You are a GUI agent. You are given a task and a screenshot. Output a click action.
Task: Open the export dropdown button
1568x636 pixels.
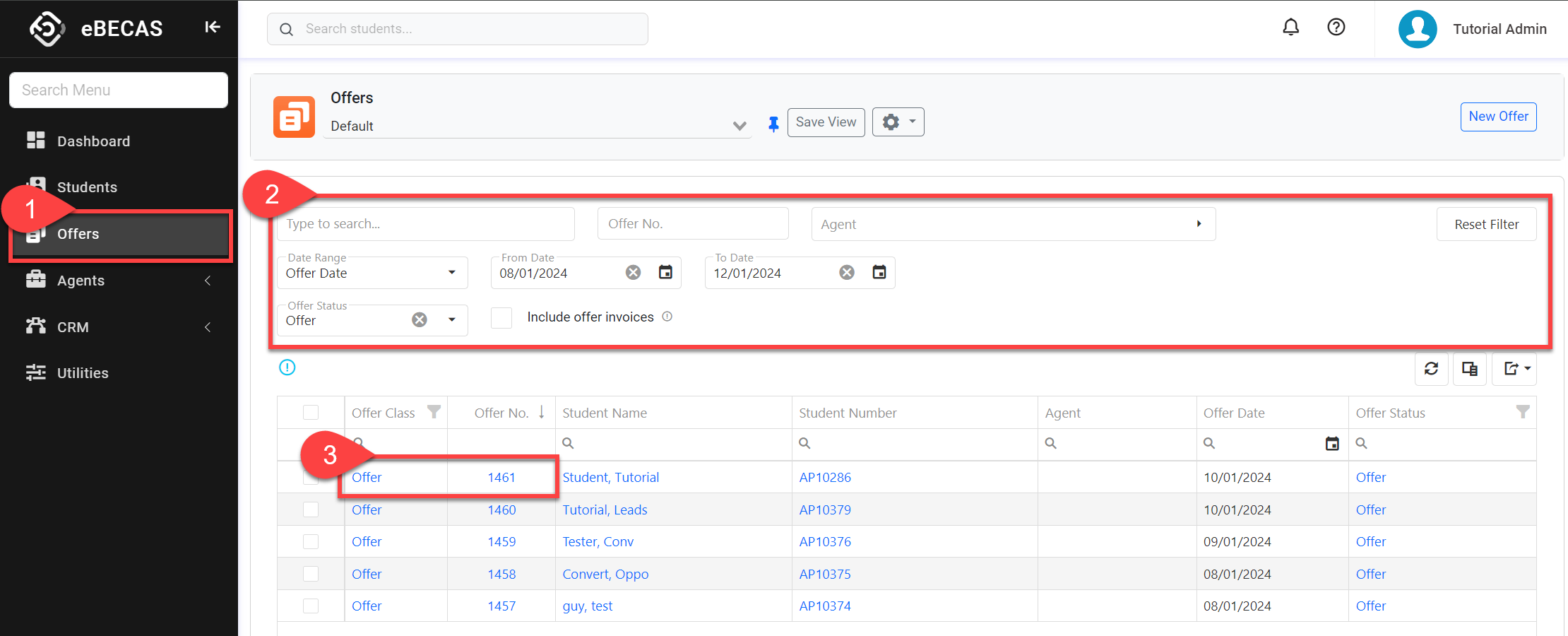tap(1514, 369)
